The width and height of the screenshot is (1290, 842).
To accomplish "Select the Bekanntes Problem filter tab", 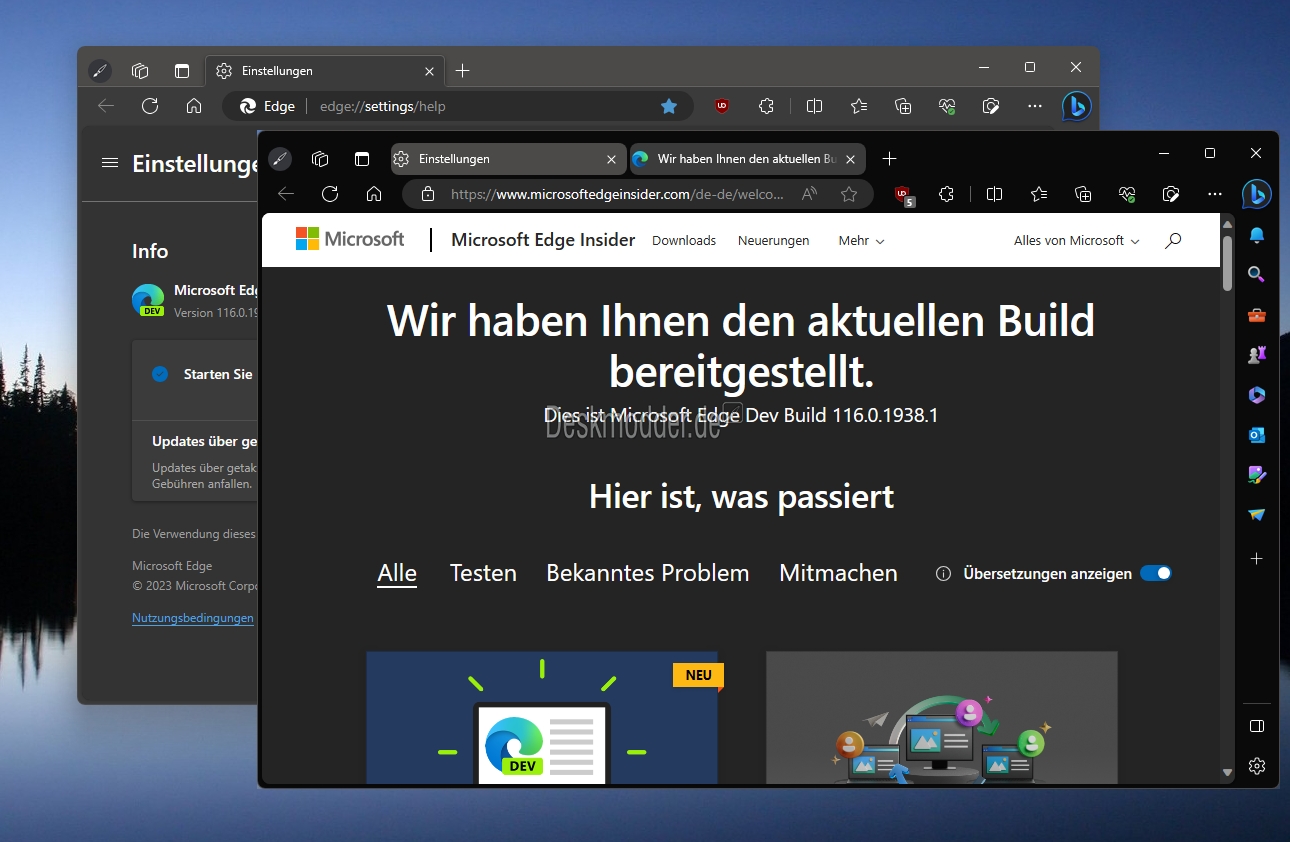I will pyautogui.click(x=648, y=574).
